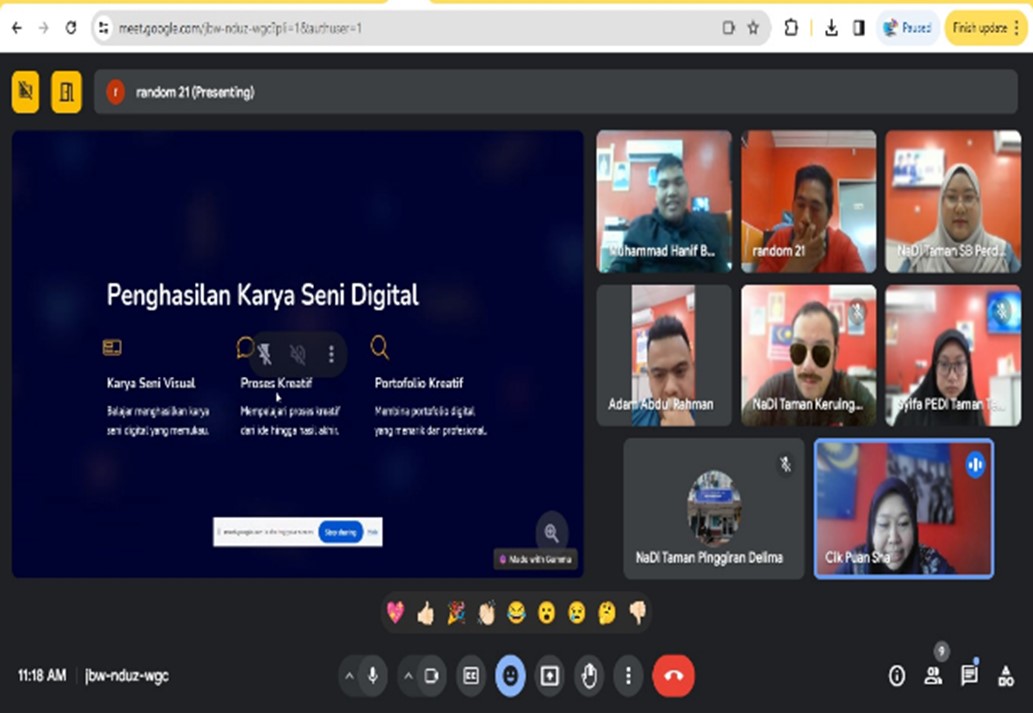
Task: Click the Stop sharing button
Action: click(x=341, y=532)
